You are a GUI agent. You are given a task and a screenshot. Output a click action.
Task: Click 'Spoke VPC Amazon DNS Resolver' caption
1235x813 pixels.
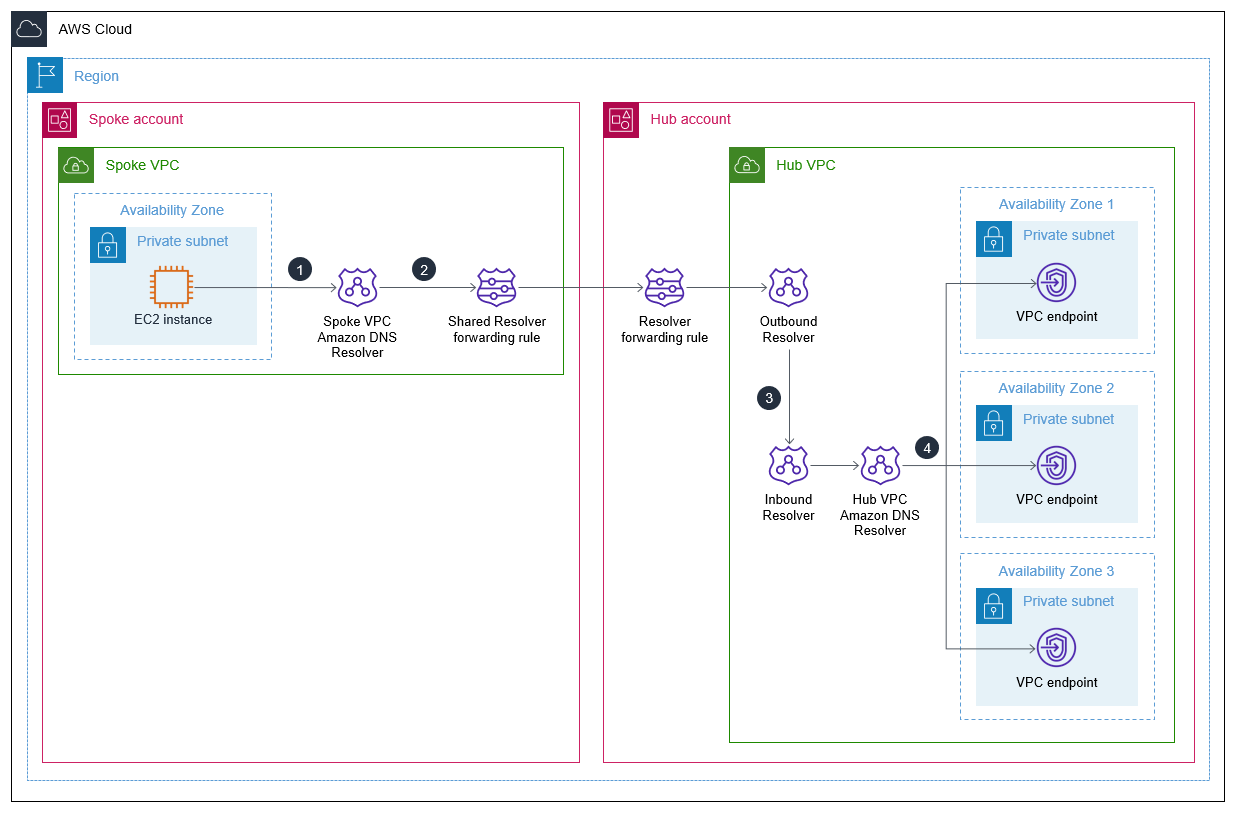(357, 337)
